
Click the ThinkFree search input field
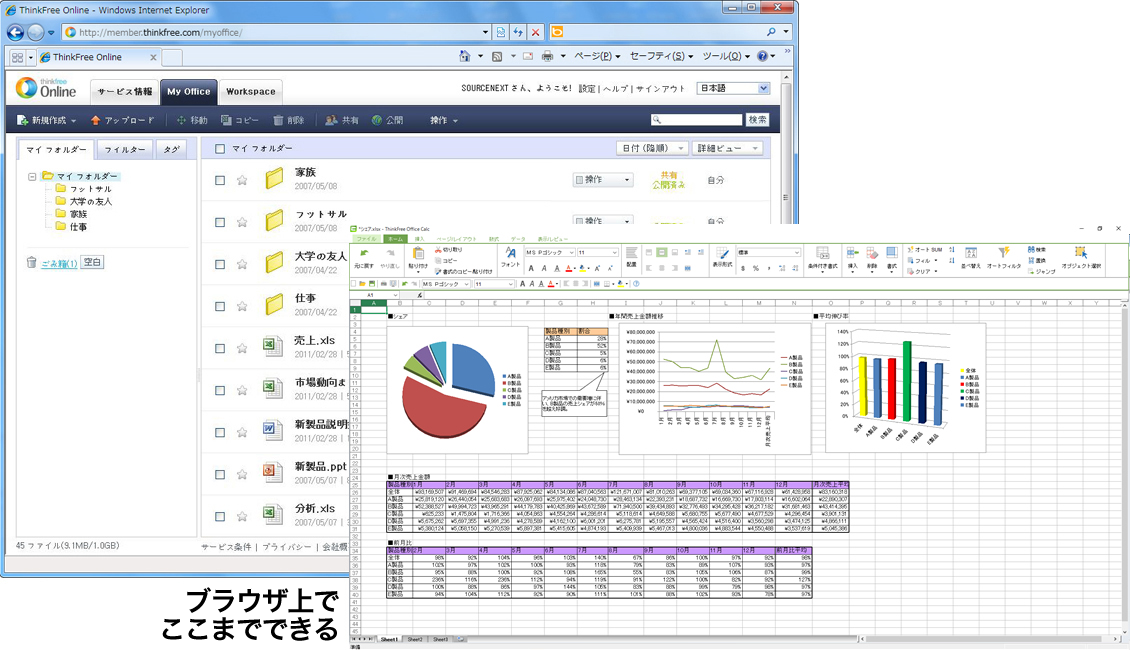pyautogui.click(x=696, y=120)
